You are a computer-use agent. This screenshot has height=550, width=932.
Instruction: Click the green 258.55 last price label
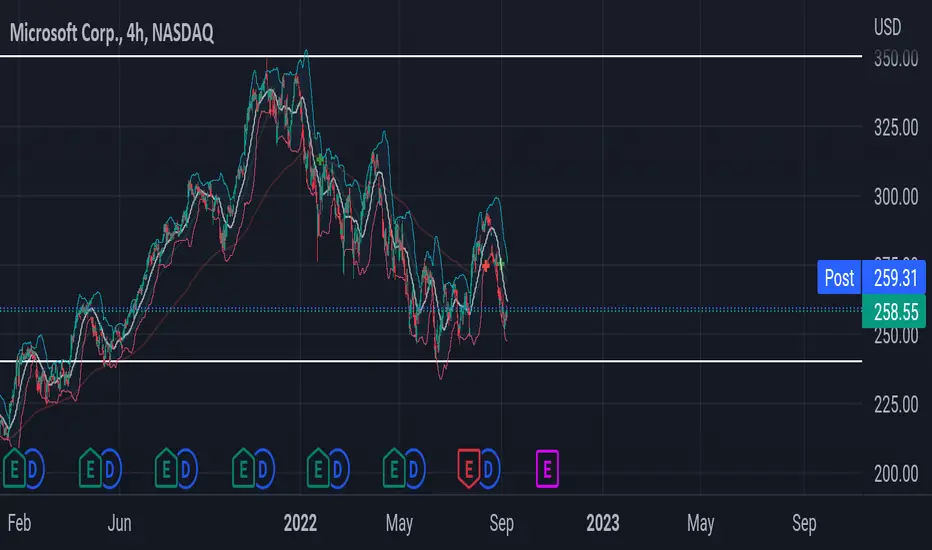(895, 312)
